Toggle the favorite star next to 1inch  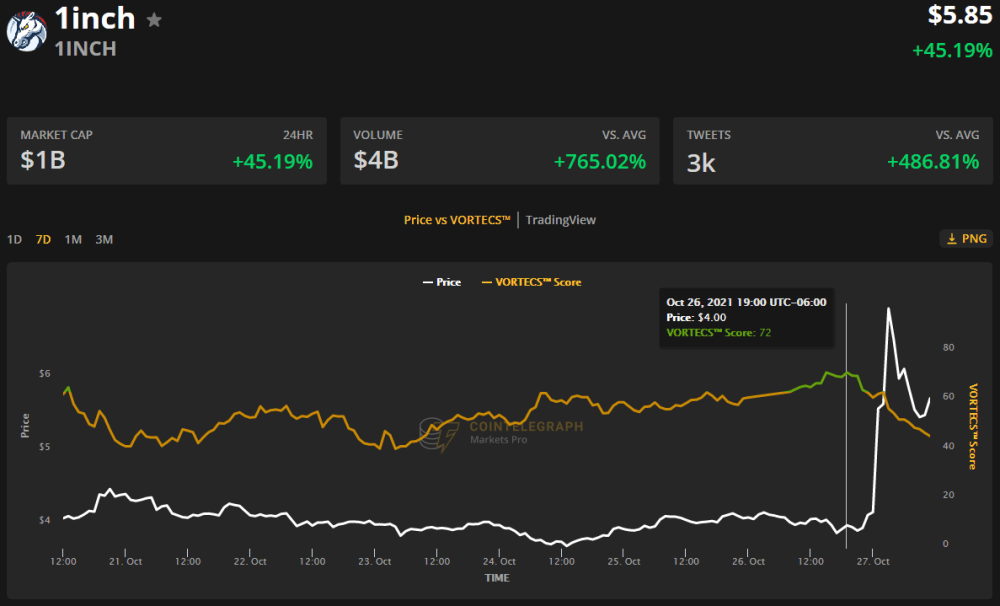pyautogui.click(x=154, y=20)
